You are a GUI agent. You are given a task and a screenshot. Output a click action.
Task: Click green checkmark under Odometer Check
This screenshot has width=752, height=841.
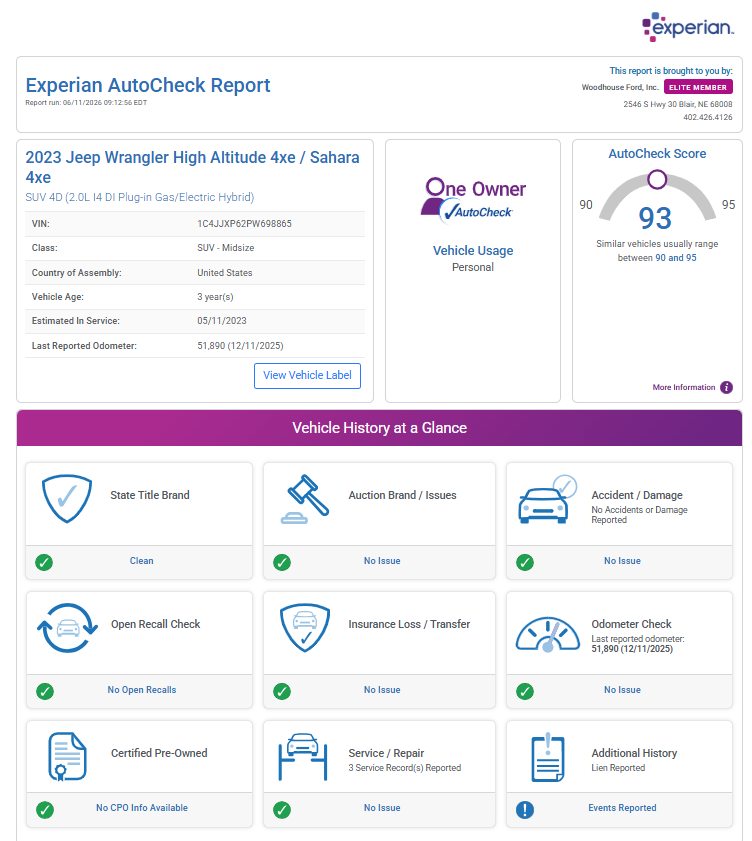tap(525, 691)
